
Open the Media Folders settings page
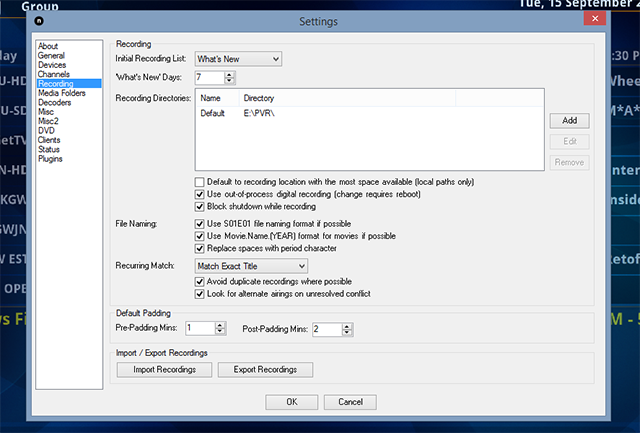(62, 93)
